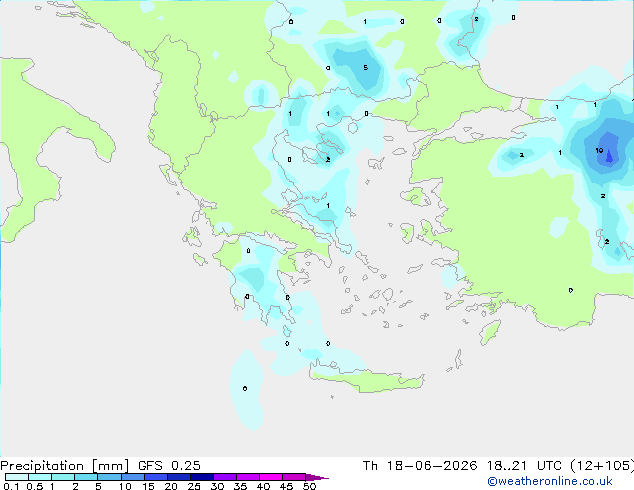
Task: Click the '0.1' legend scale value
Action: (11, 486)
